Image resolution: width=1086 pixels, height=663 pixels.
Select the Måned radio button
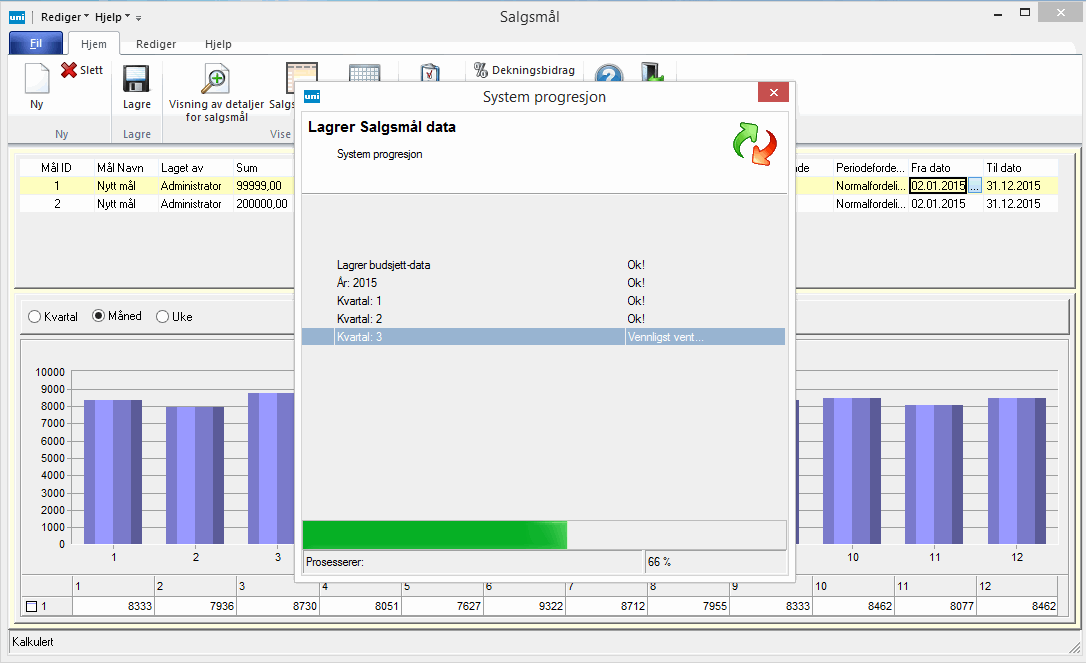pyautogui.click(x=98, y=317)
